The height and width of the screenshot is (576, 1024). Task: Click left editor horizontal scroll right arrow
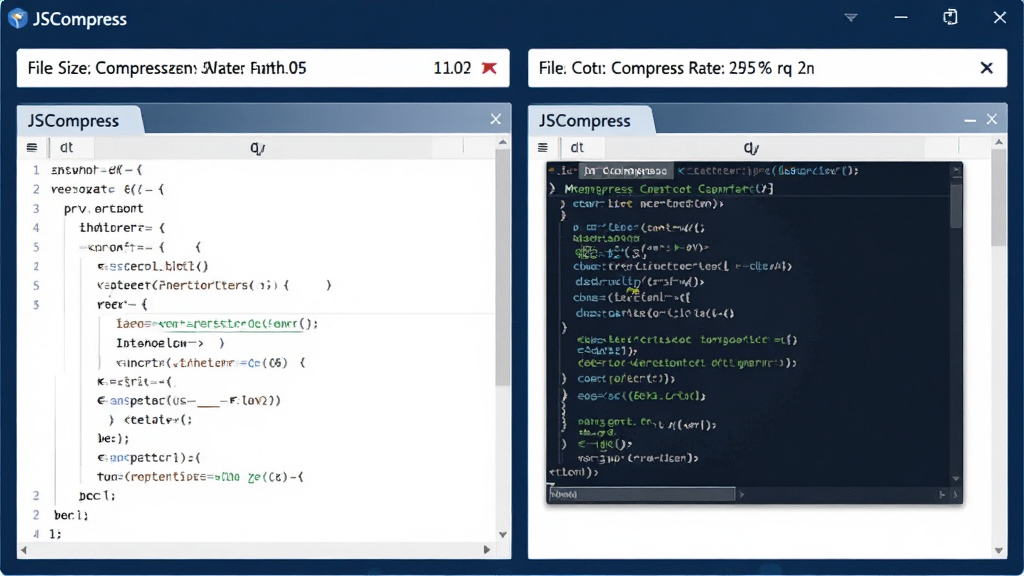coord(487,550)
